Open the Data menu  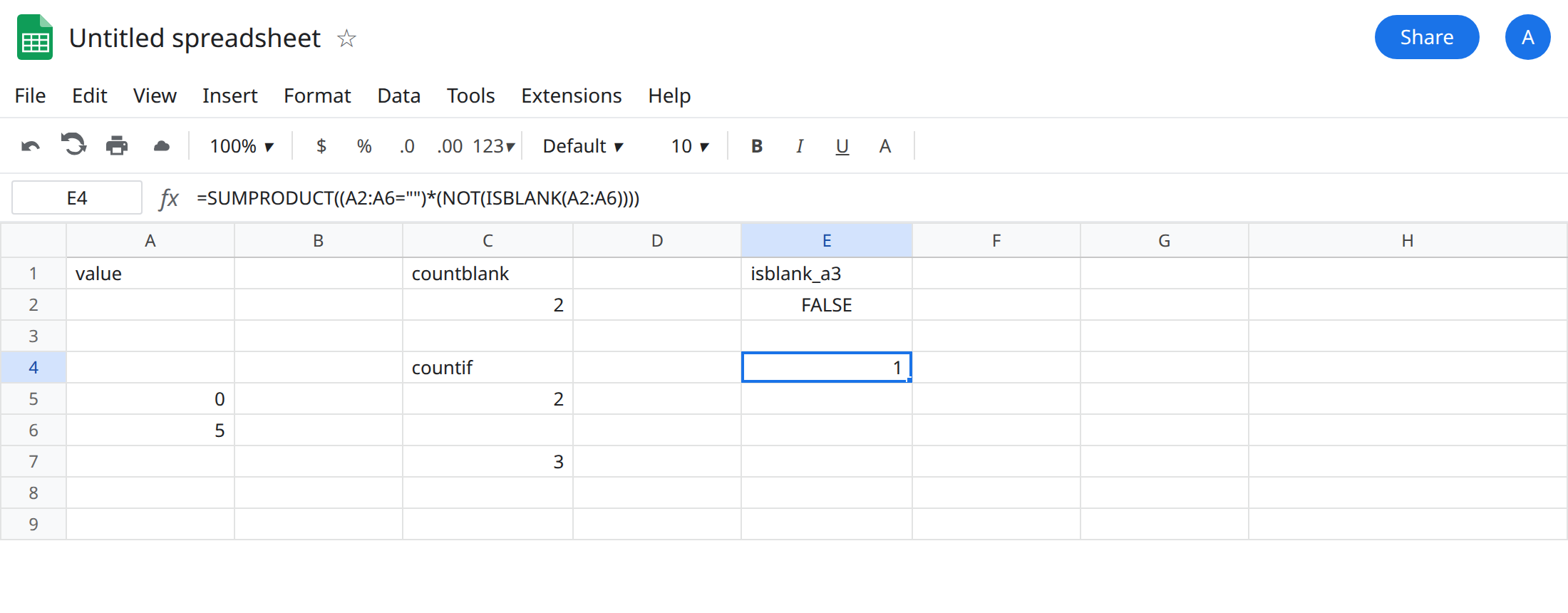398,96
